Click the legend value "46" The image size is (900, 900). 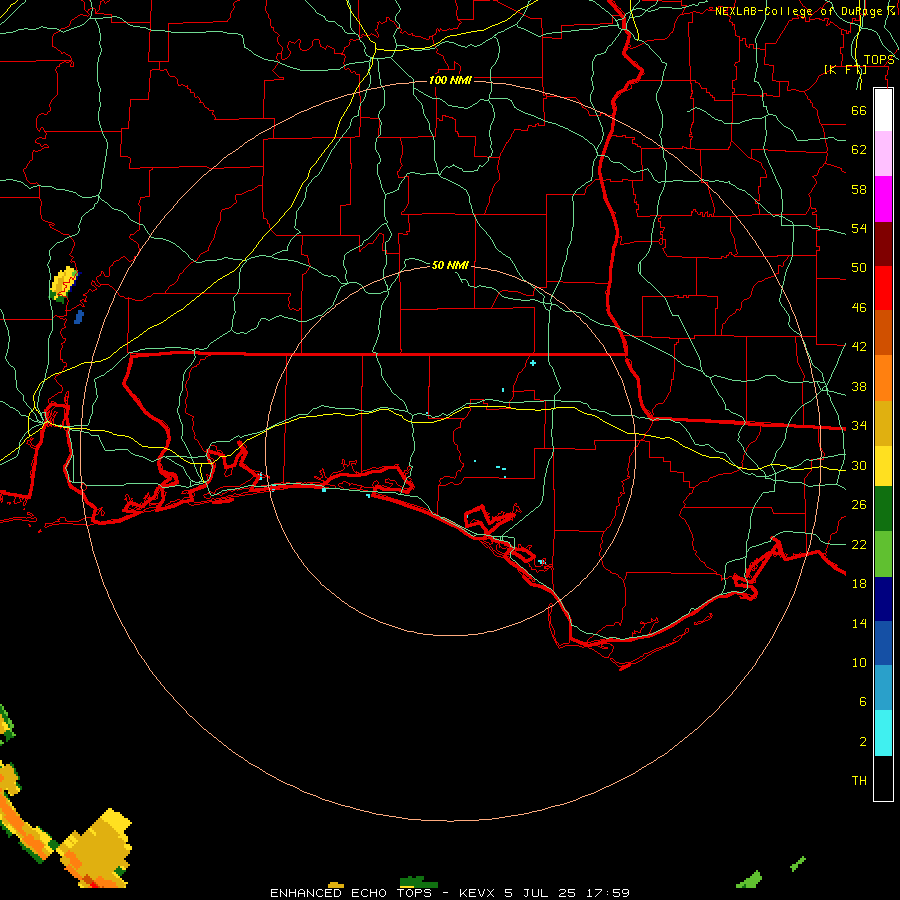click(859, 308)
